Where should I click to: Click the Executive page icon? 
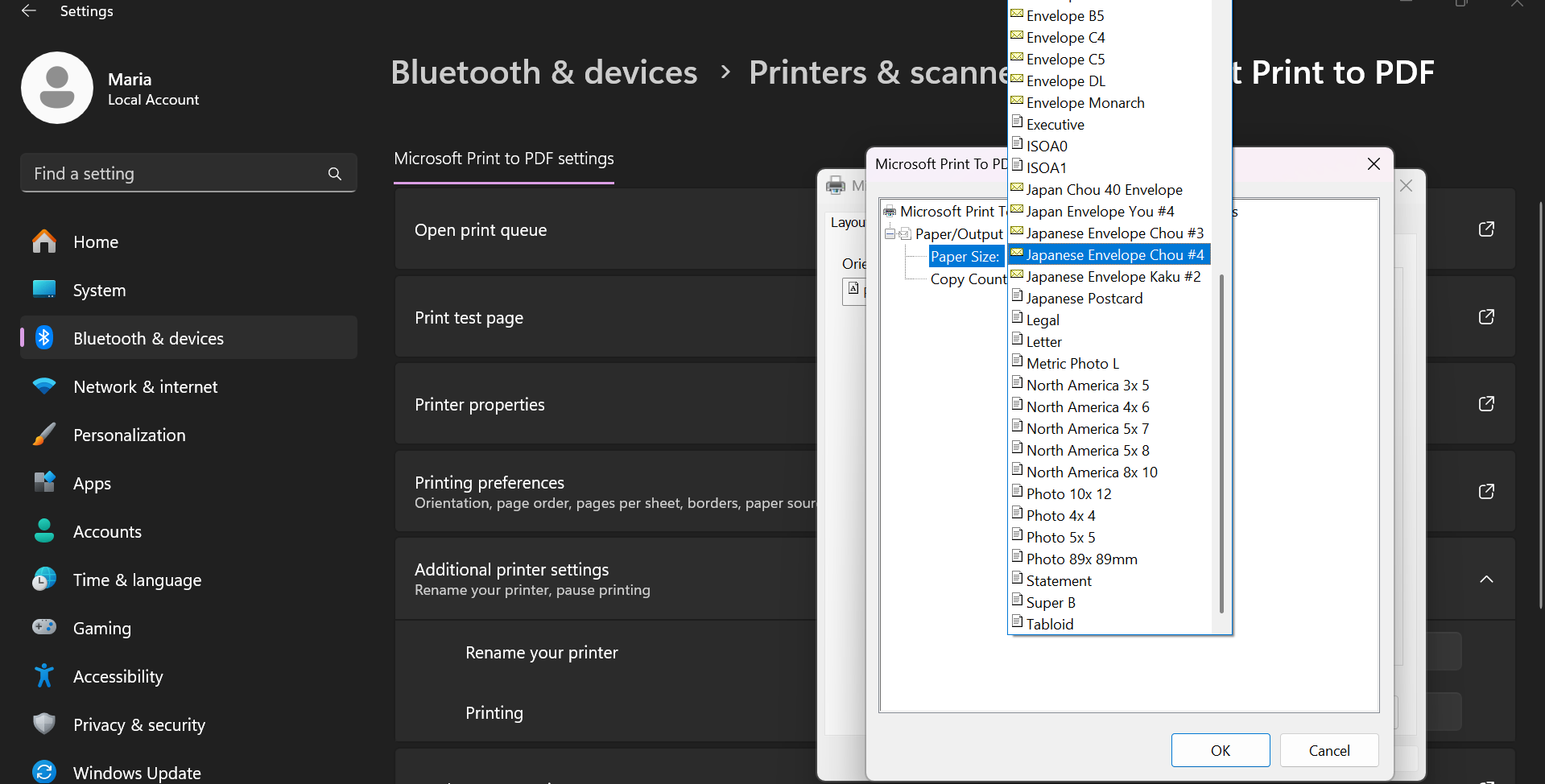coord(1017,122)
